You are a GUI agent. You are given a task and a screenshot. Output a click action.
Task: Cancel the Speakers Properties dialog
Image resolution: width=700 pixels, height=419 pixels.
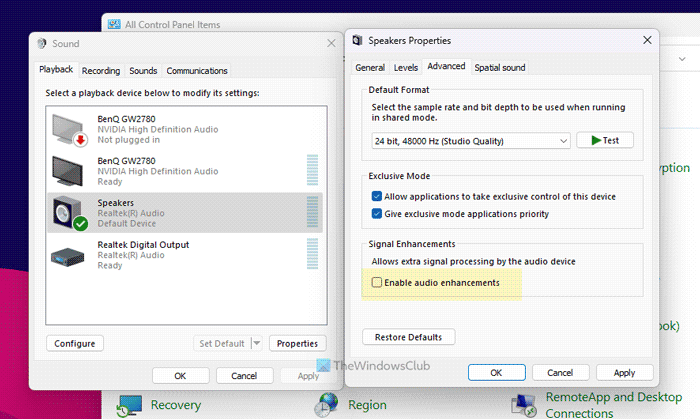pyautogui.click(x=560, y=373)
